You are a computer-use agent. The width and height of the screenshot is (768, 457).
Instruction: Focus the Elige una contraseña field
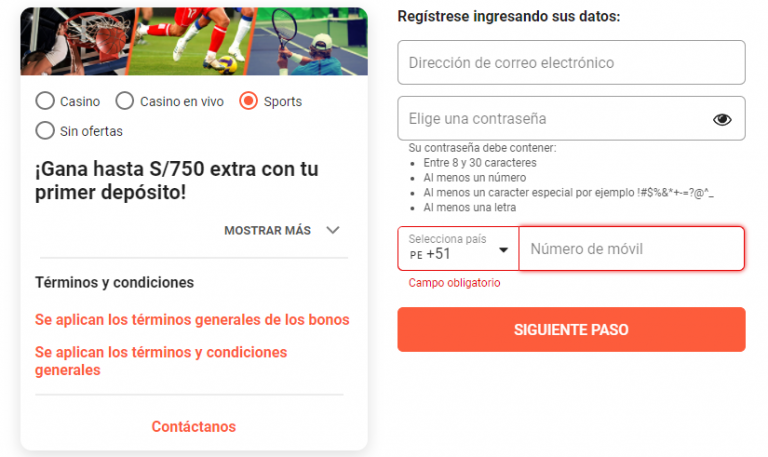tap(571, 119)
